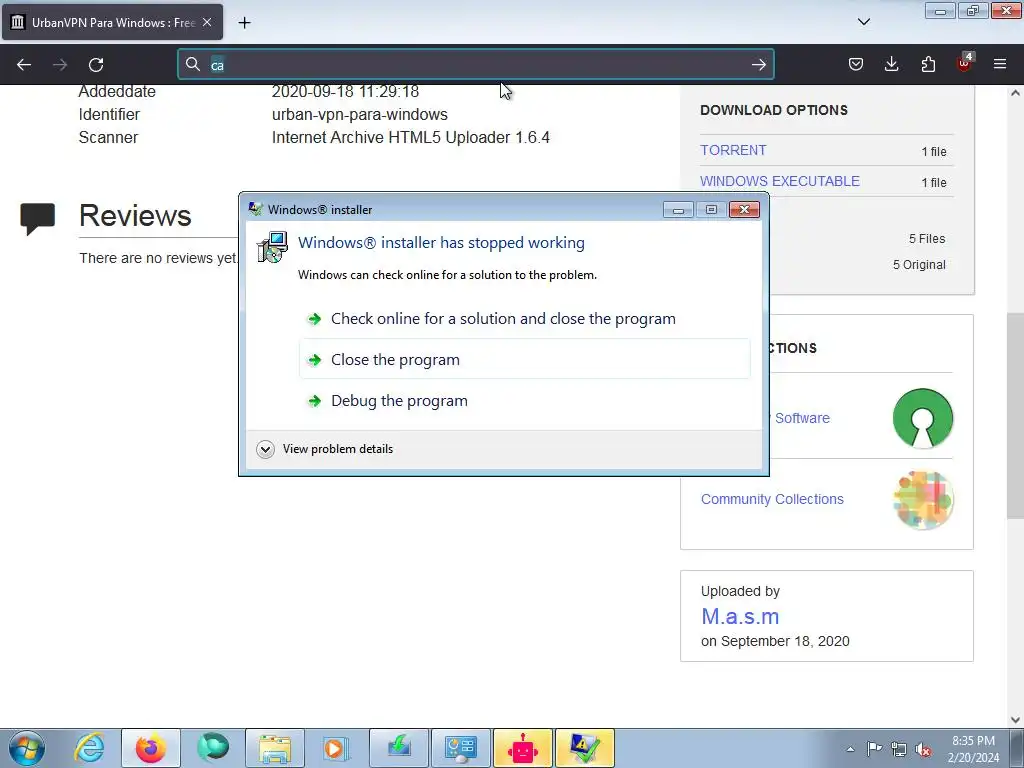Screen dimensions: 1024x768
Task: Open the Pocket save icon
Action: (856, 64)
